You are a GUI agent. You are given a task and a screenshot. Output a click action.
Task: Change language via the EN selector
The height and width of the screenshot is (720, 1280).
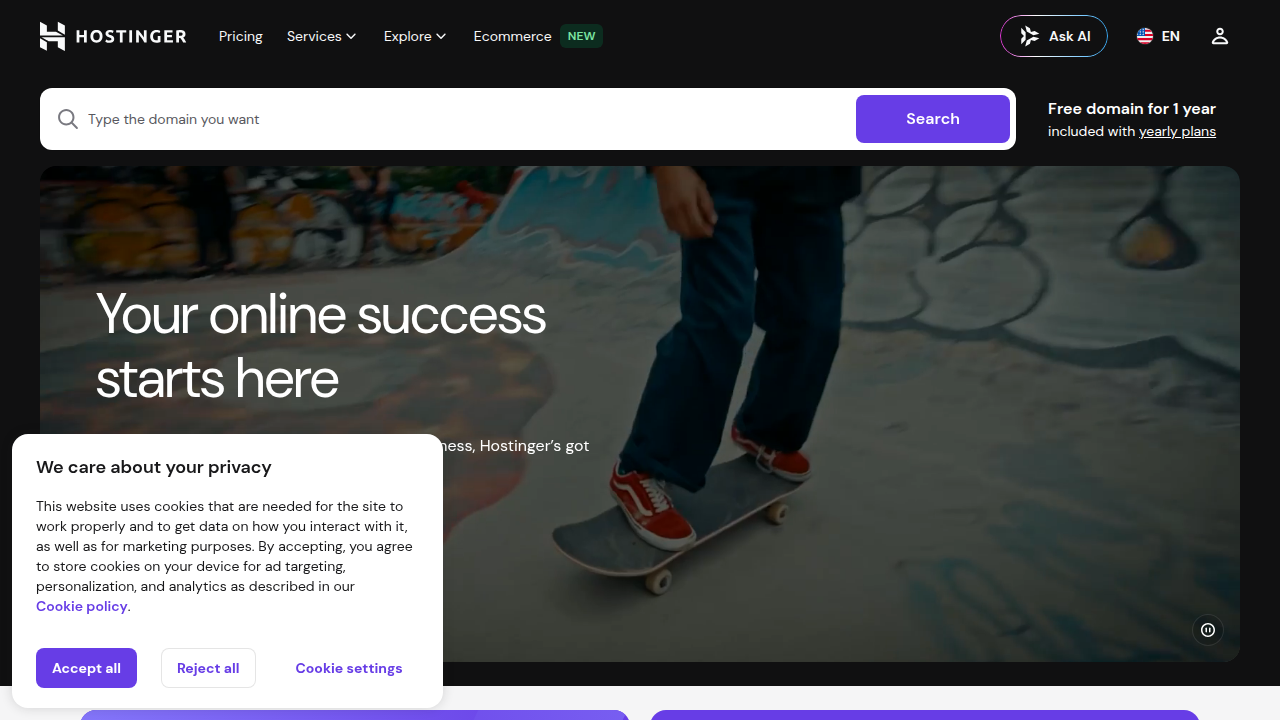(1158, 36)
